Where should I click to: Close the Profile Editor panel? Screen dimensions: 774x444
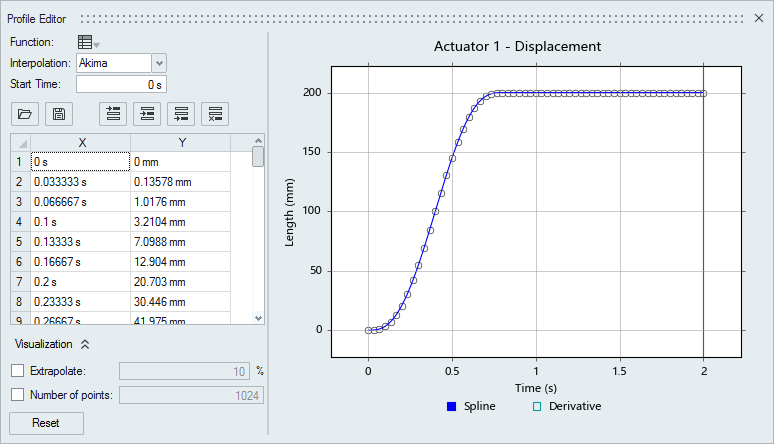click(759, 18)
